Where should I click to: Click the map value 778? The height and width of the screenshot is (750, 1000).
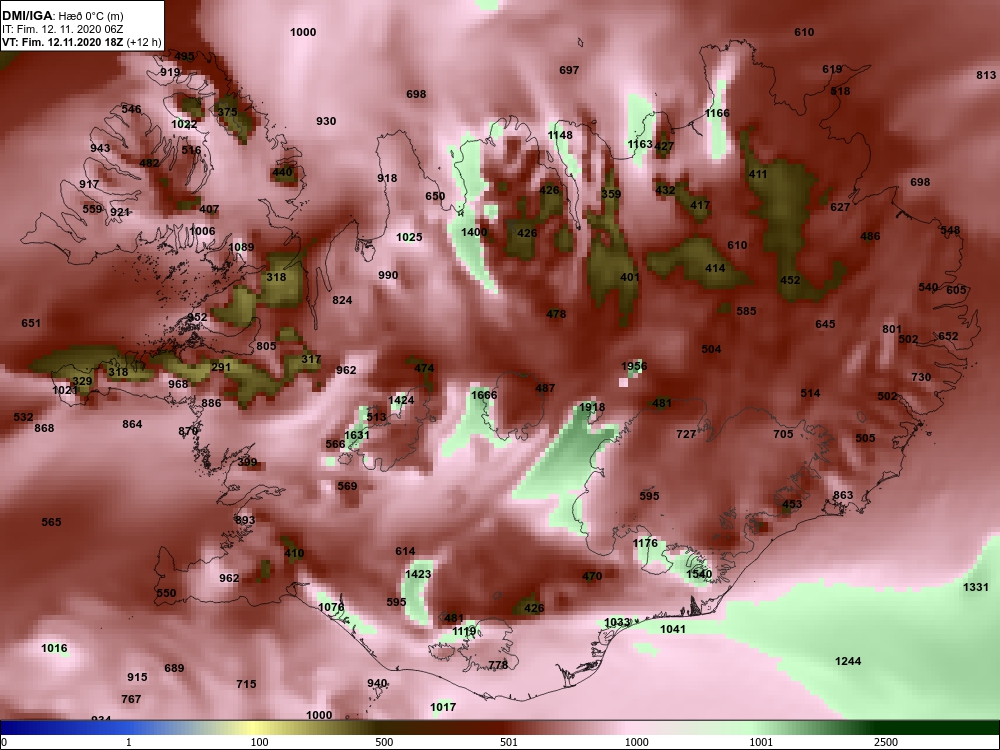pyautogui.click(x=498, y=665)
